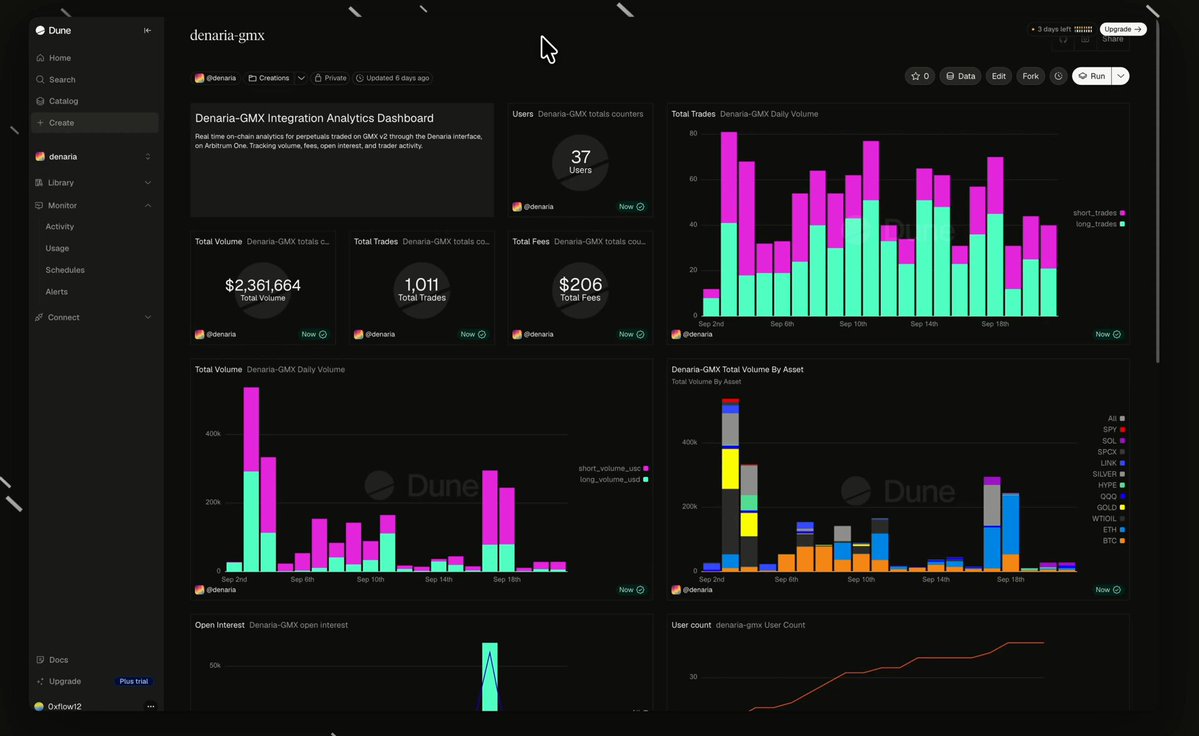The width and height of the screenshot is (1199, 736).
Task: Click the Upgrade pill at top right
Action: click(1123, 29)
